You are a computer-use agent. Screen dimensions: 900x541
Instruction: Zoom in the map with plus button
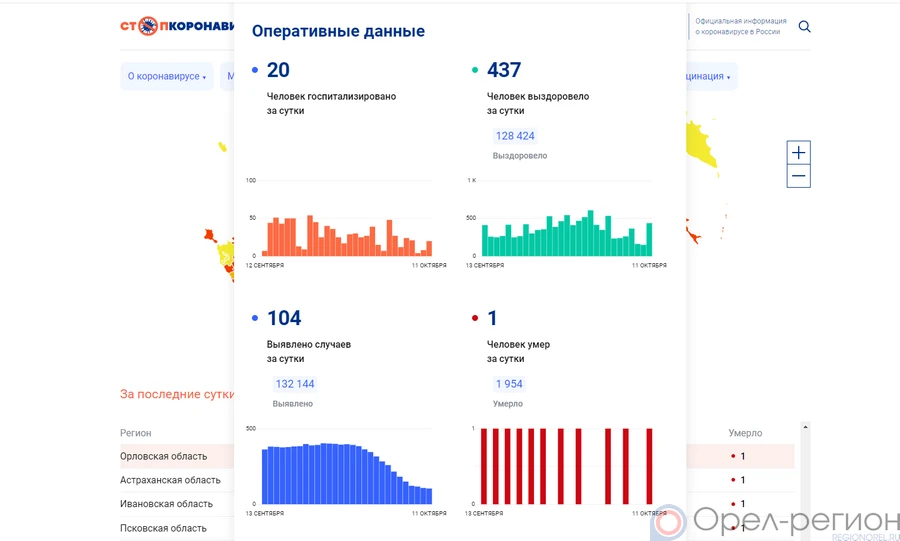[x=798, y=153]
